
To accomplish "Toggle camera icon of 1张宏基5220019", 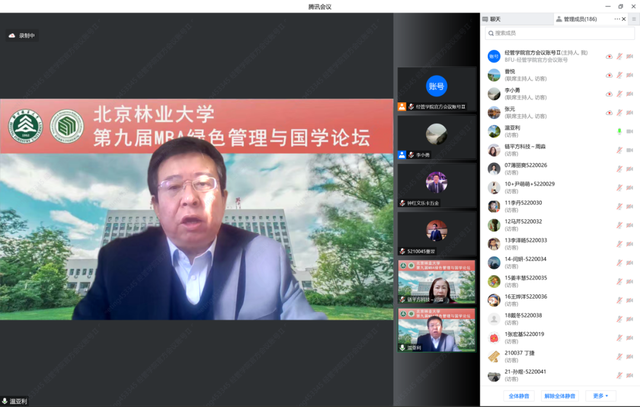I will [x=630, y=338].
